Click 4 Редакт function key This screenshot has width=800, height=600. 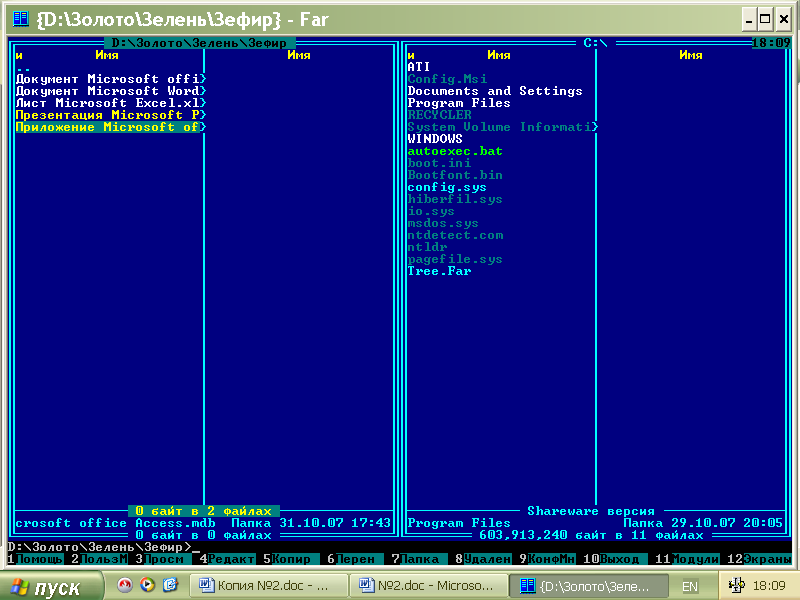click(x=228, y=559)
